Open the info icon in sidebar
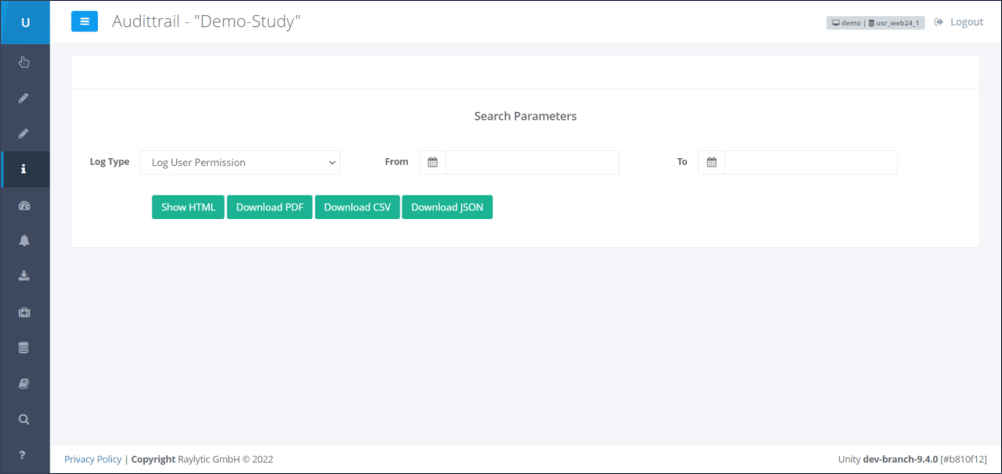1002x474 pixels. (24, 169)
